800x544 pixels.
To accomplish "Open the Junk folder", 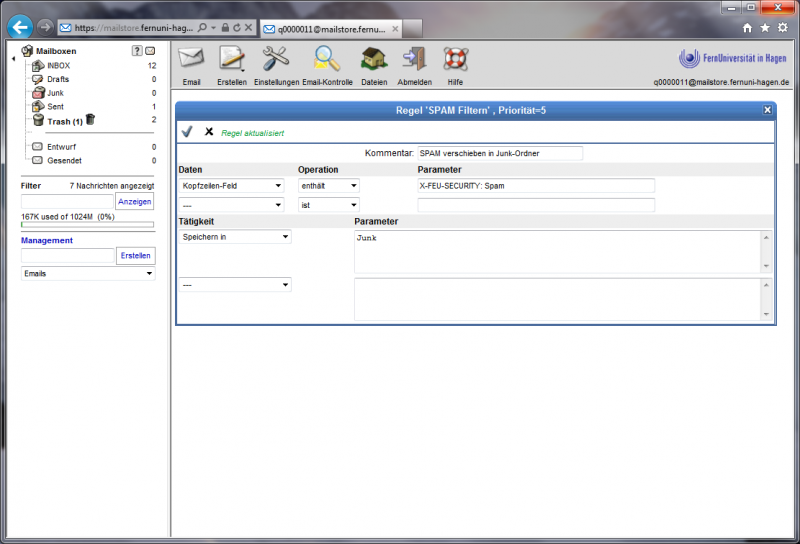I will (x=55, y=93).
